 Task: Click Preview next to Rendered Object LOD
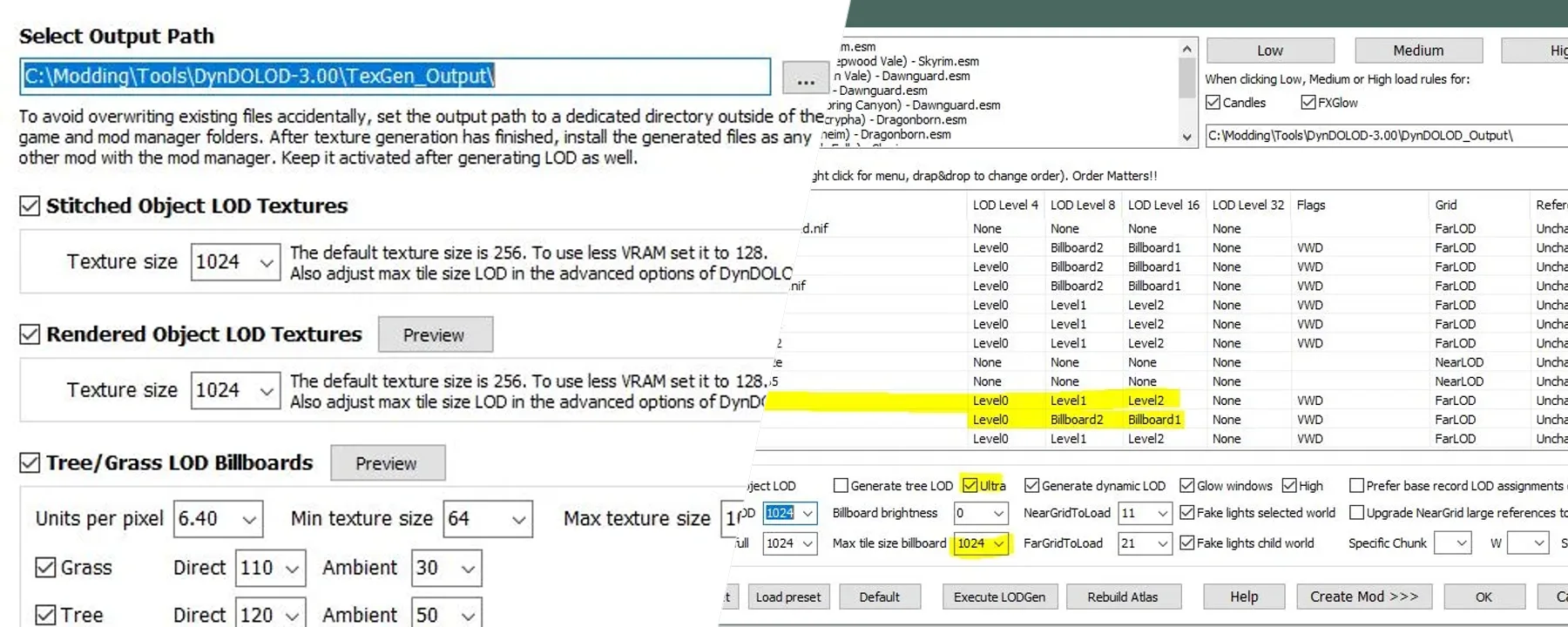pos(435,335)
